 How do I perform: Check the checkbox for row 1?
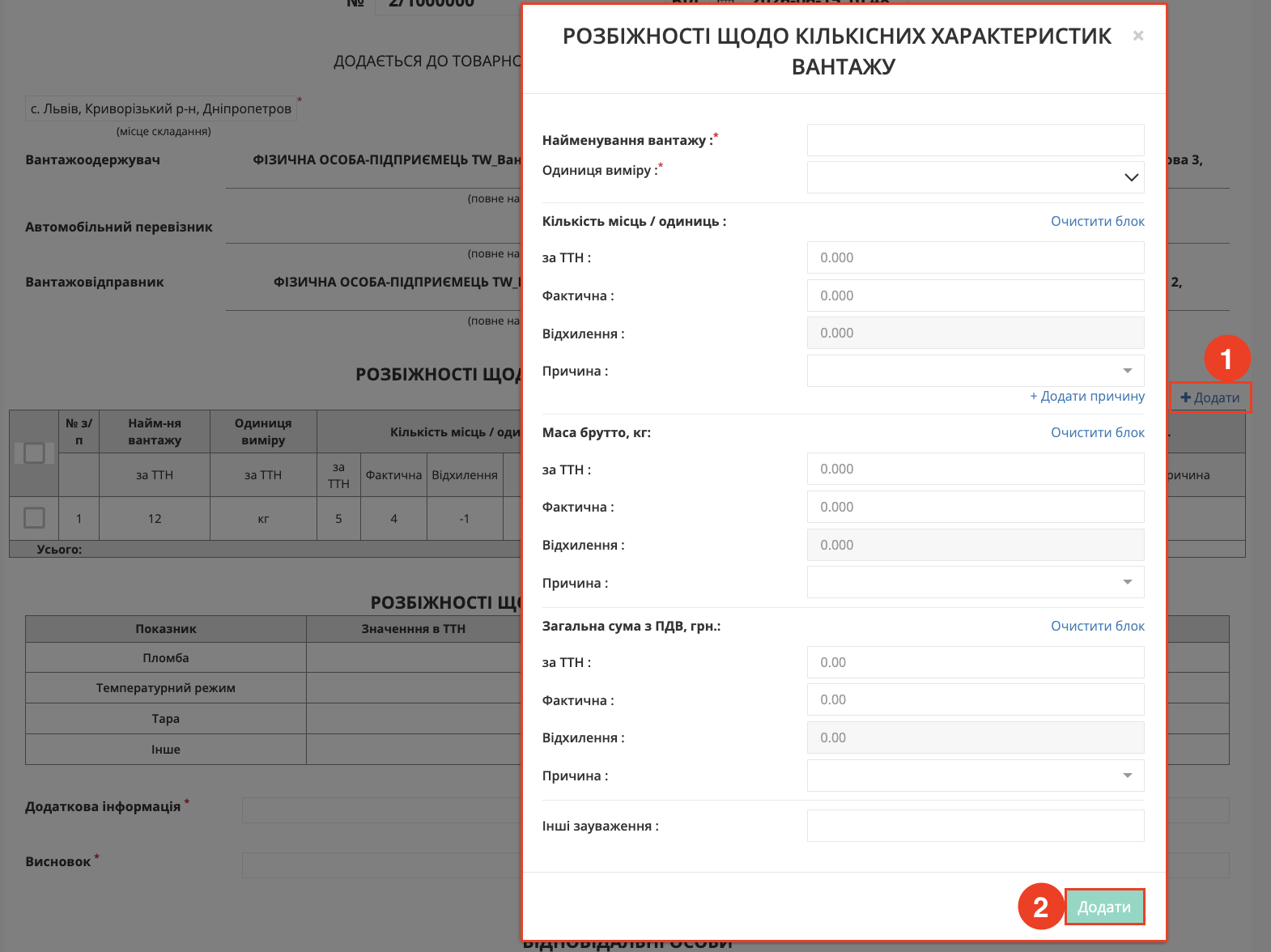point(34,518)
